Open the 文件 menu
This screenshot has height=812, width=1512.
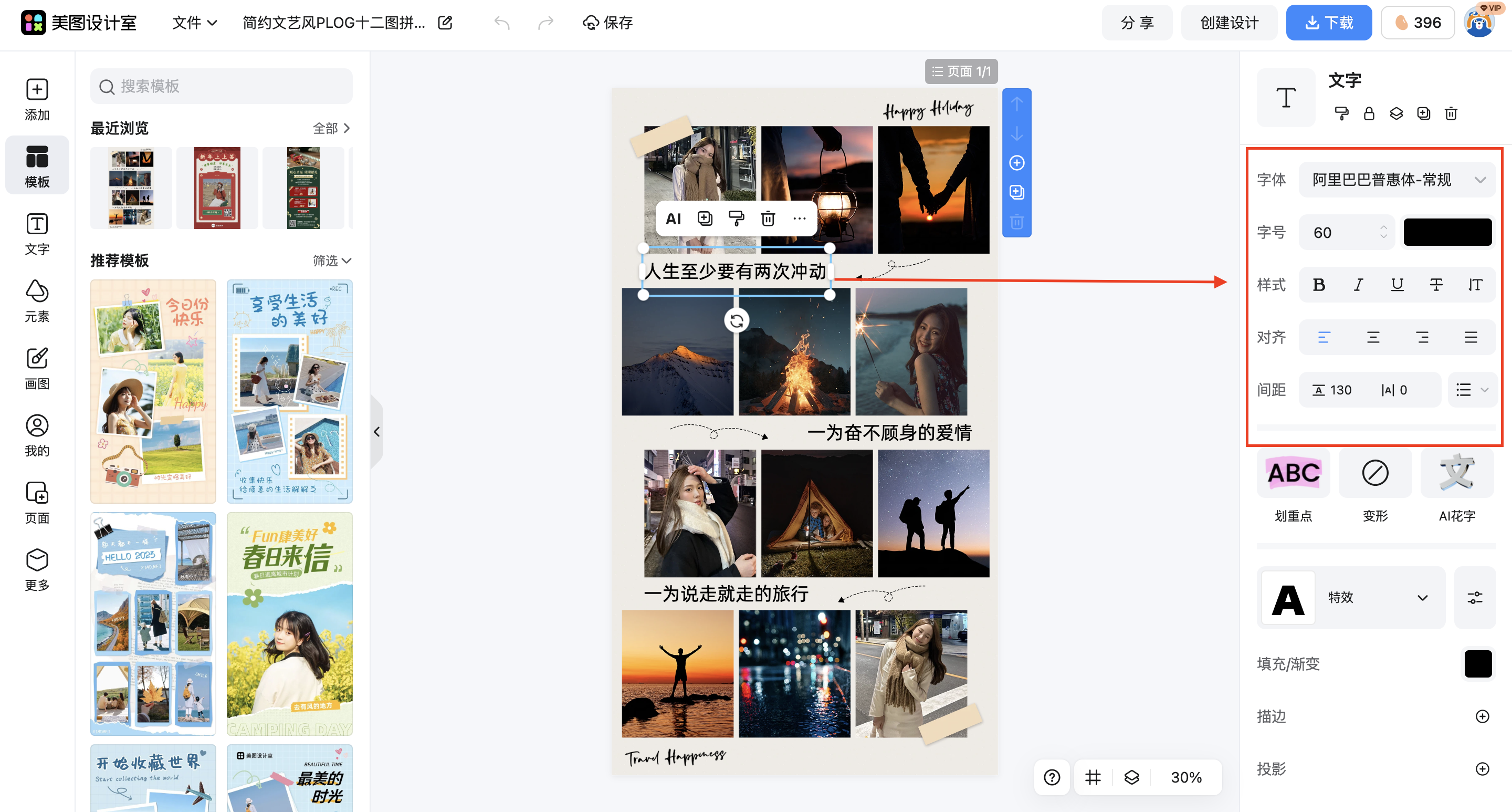coord(194,22)
